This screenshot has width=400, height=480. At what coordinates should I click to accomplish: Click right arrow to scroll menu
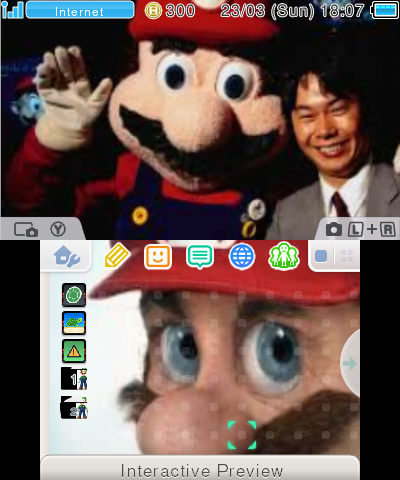(x=350, y=363)
